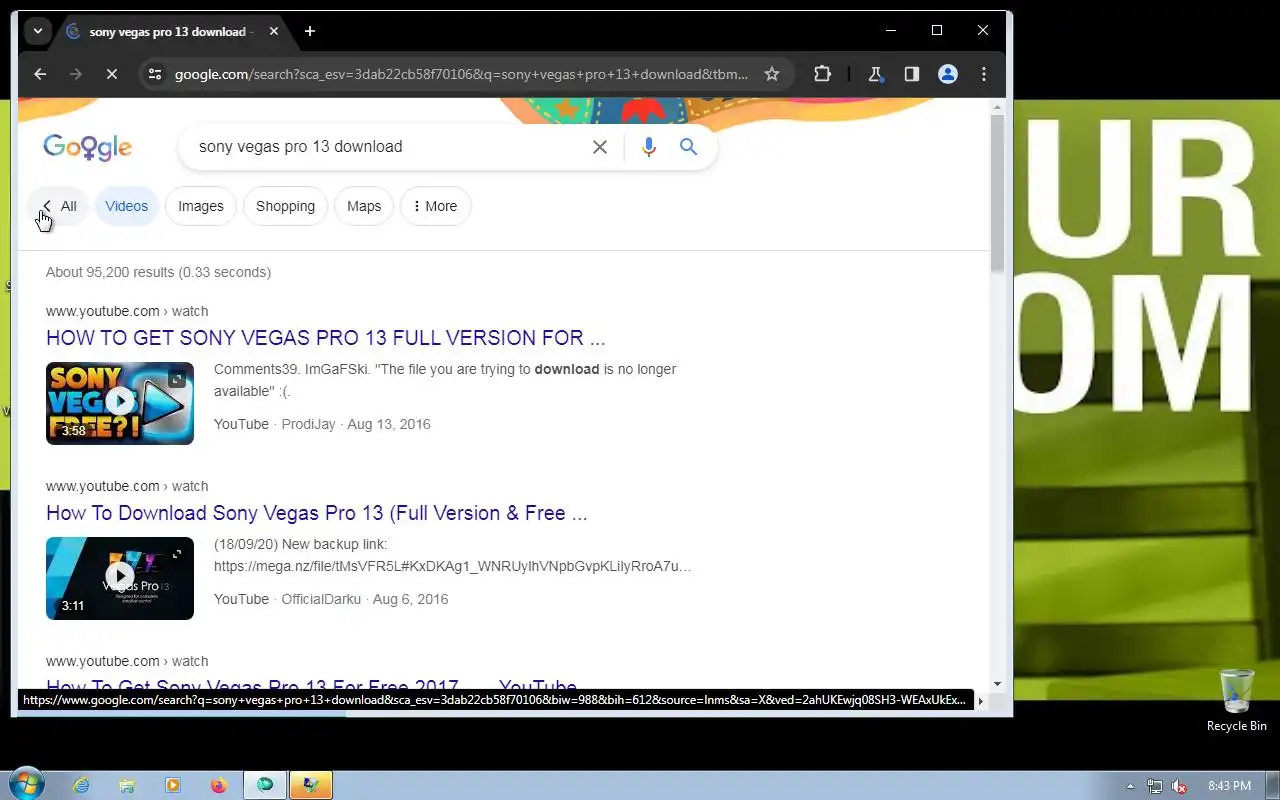Viewport: 1280px width, 800px height.
Task: Open How To Download Sony Vegas Pro 13 link
Action: (x=317, y=513)
